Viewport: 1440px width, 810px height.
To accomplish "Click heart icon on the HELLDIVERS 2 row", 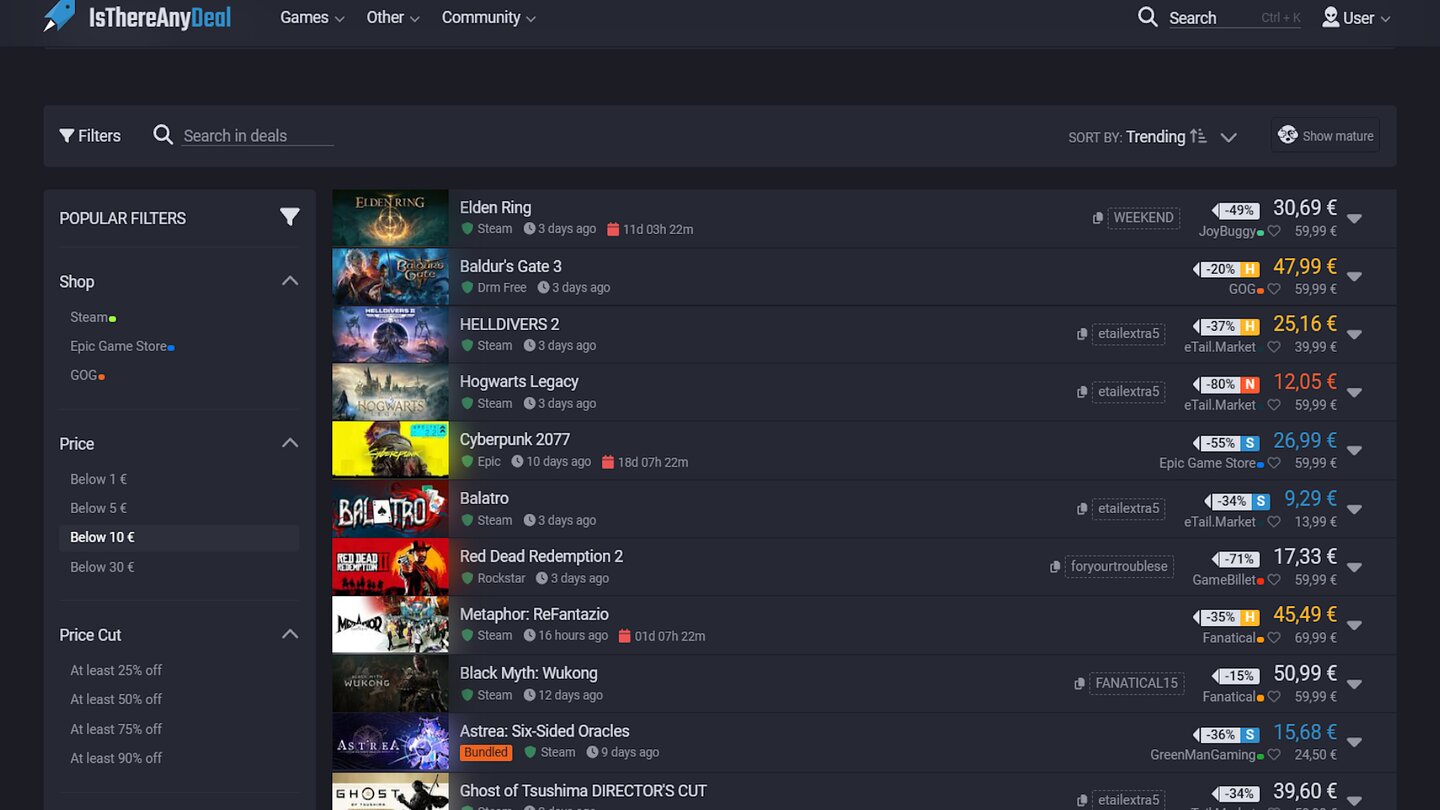I will click(1274, 347).
